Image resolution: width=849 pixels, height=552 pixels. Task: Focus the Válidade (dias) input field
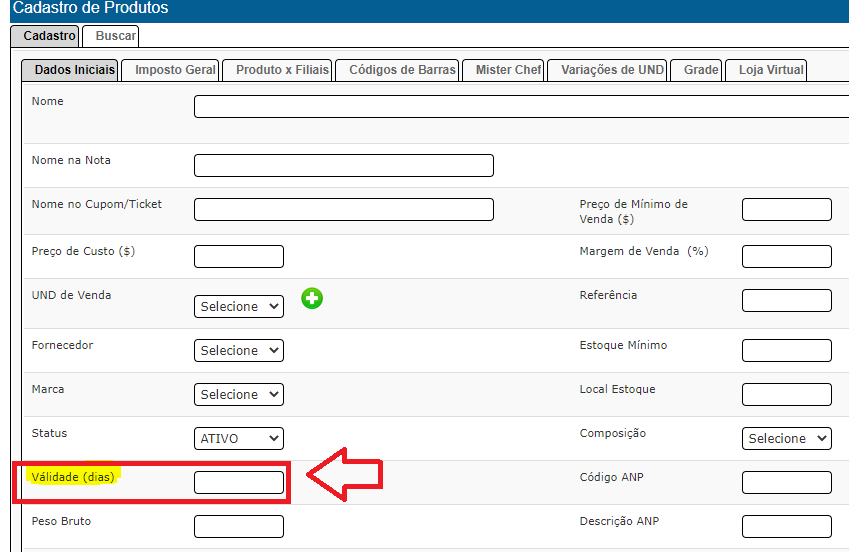[239, 482]
